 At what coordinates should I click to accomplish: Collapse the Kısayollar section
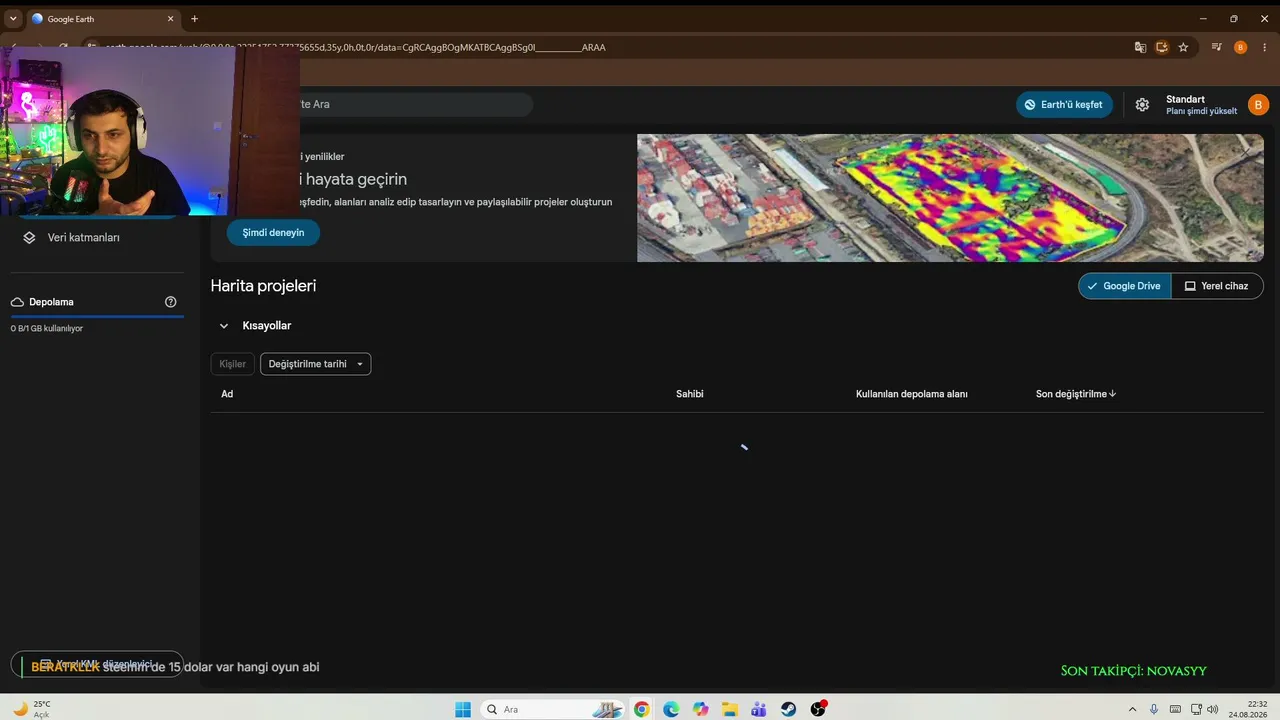point(224,326)
